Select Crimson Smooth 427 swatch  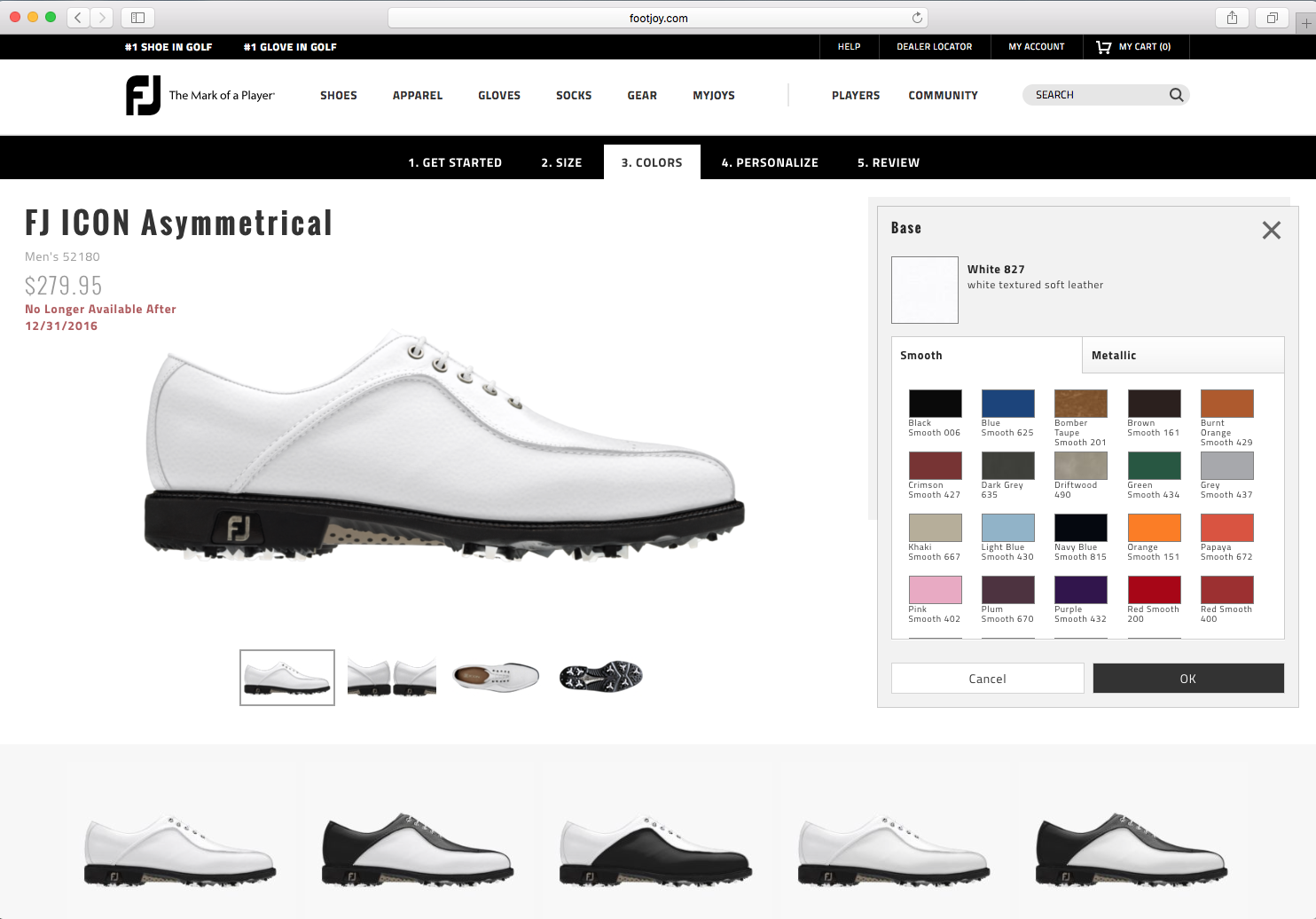(935, 466)
